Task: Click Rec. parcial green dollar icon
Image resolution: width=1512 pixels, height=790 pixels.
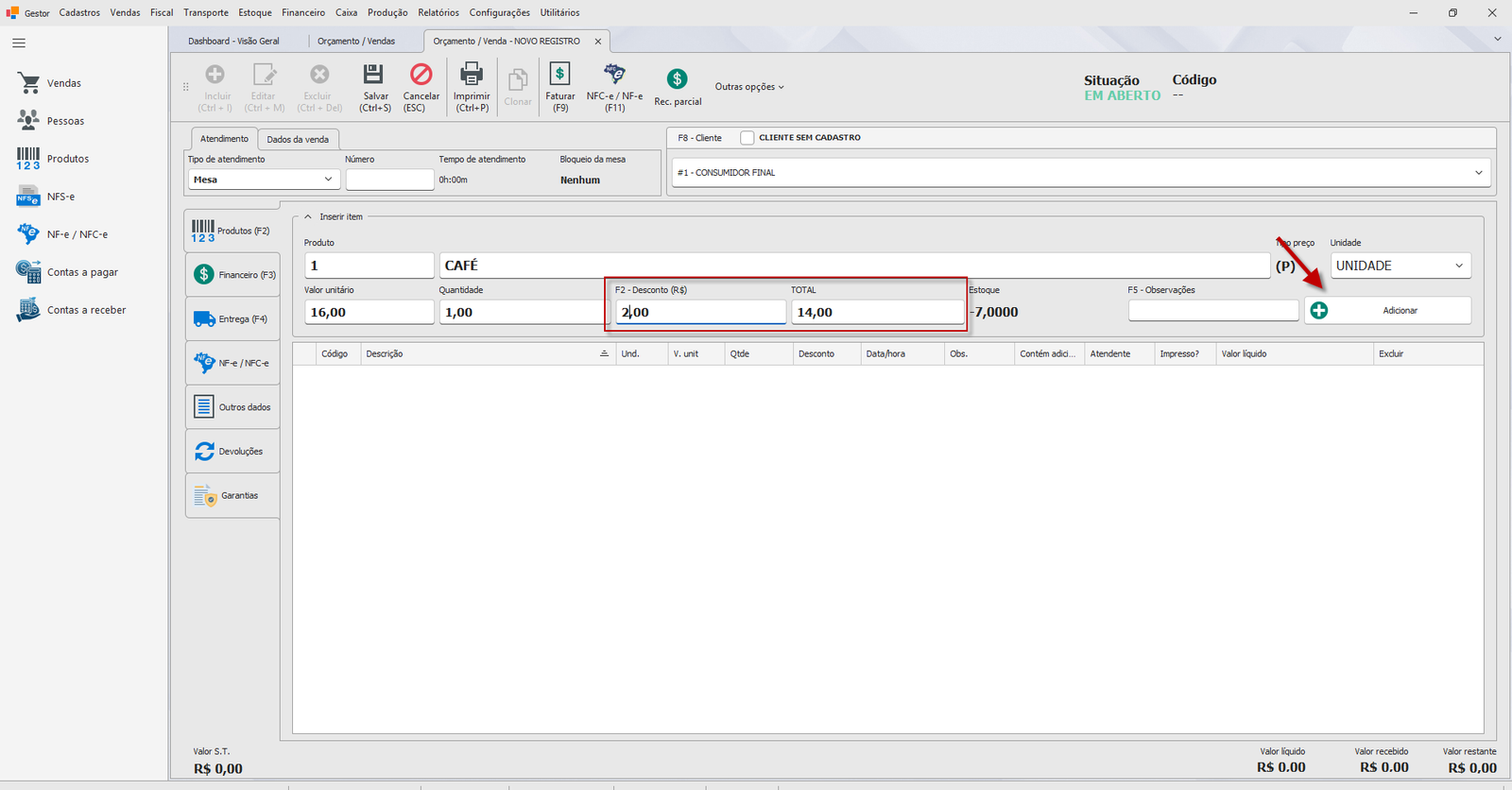Action: click(677, 78)
